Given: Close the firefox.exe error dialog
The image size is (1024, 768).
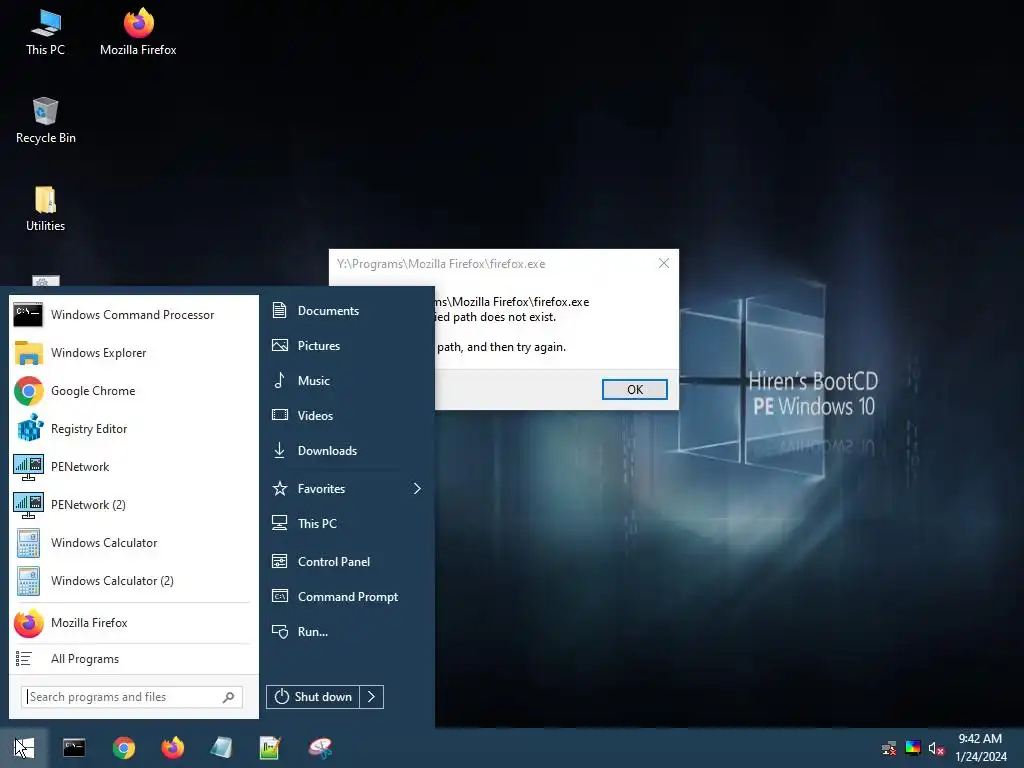Looking at the screenshot, I should [664, 263].
